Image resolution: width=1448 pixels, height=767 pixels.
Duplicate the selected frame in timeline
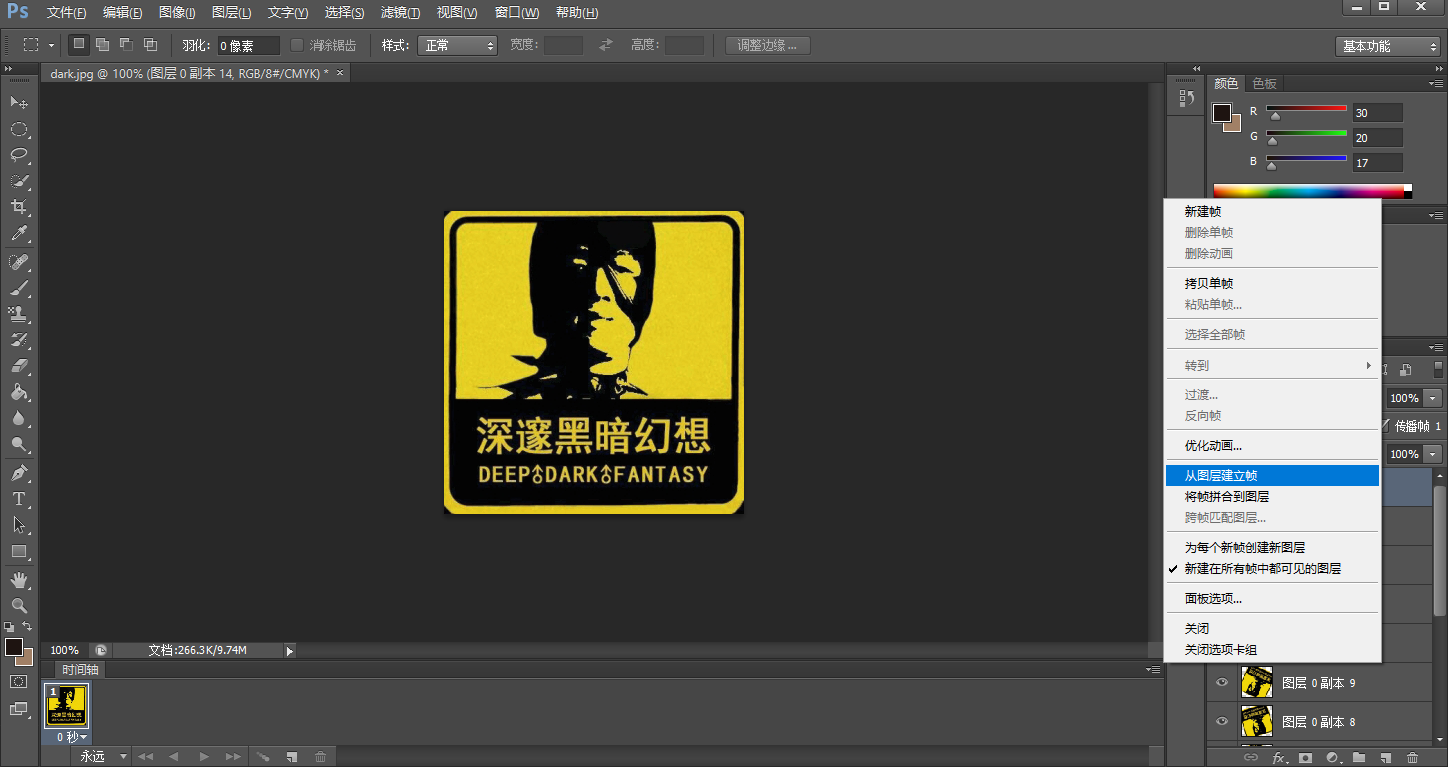coord(291,757)
